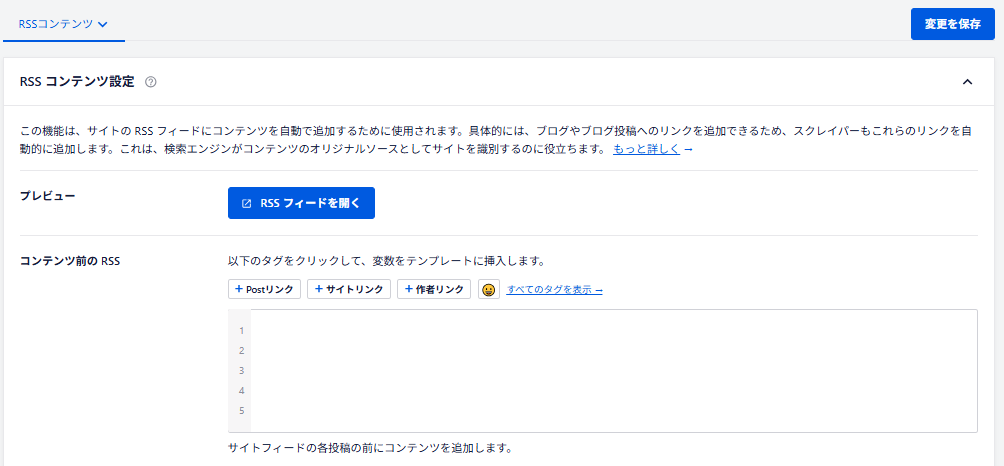Select line number 3 in the editor

point(241,371)
